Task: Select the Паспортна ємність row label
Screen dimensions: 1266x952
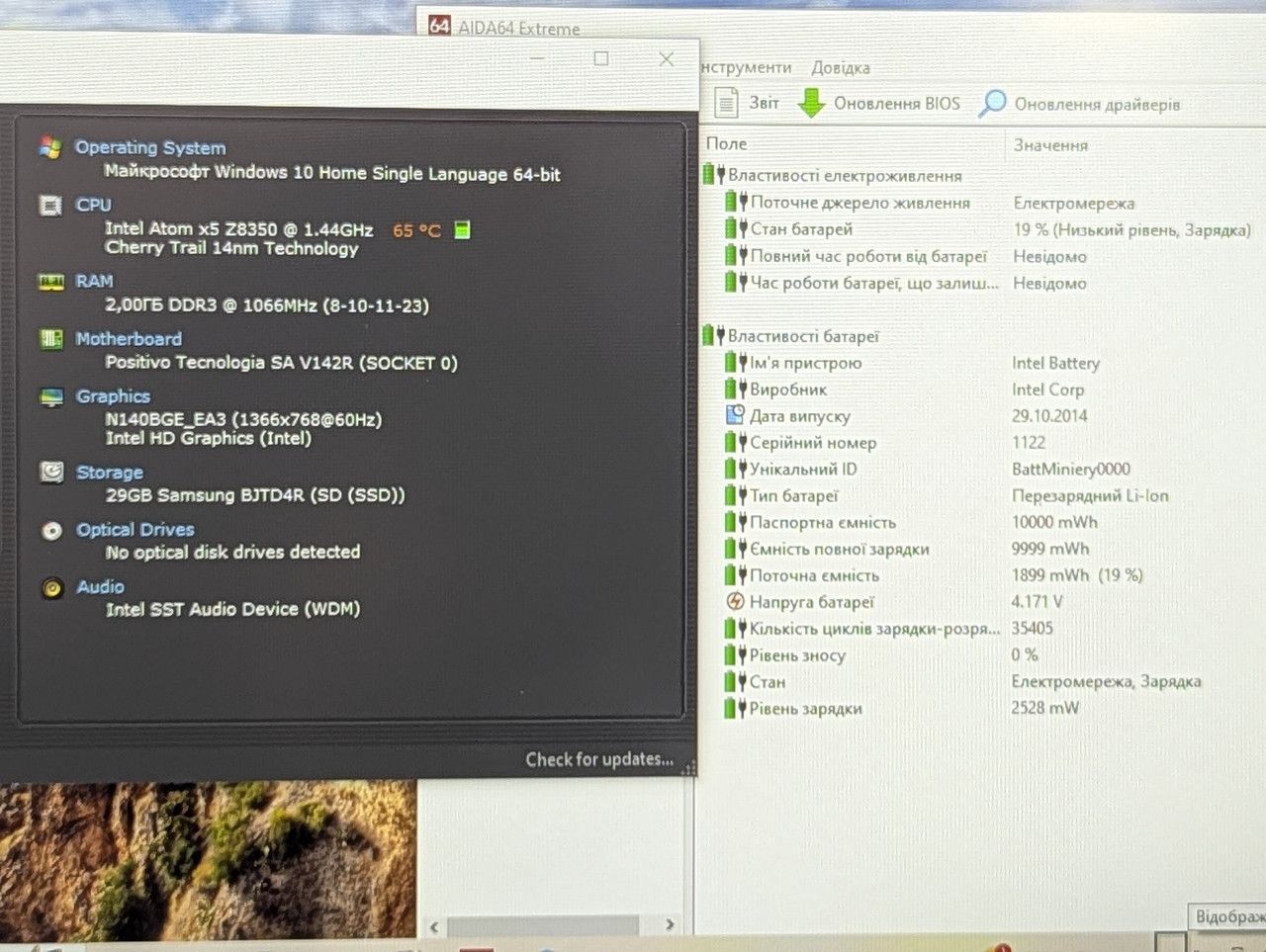Action: tap(823, 522)
